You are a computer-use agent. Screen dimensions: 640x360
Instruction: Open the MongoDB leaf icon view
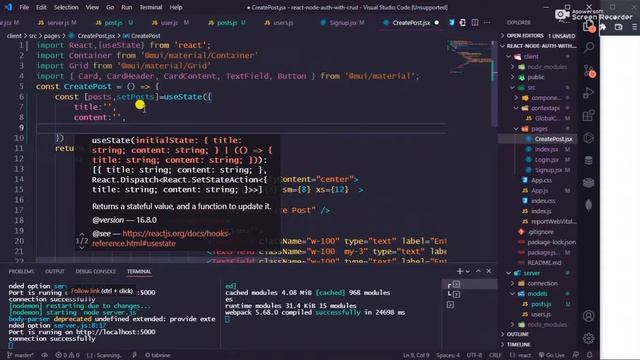[589, 204]
